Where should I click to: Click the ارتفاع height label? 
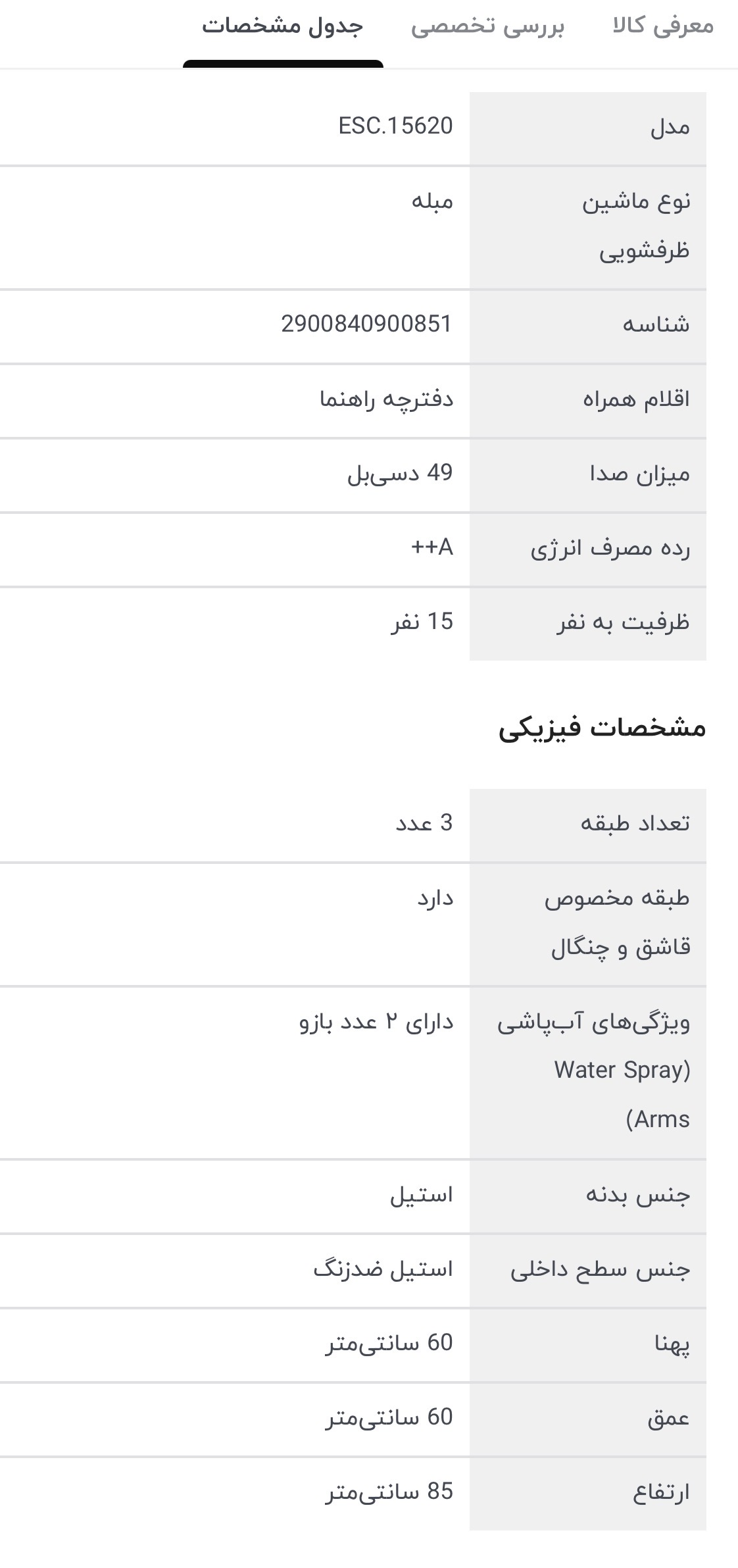661,1492
